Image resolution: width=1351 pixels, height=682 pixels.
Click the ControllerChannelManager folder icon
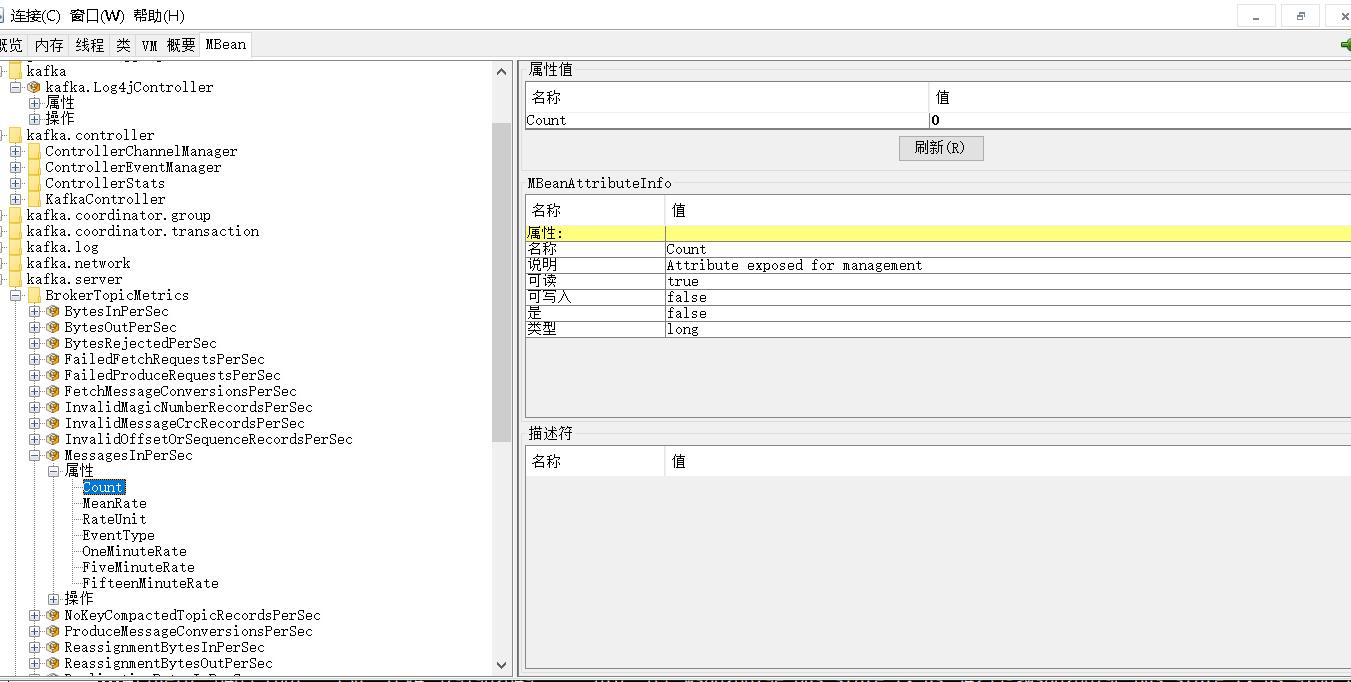[x=34, y=151]
